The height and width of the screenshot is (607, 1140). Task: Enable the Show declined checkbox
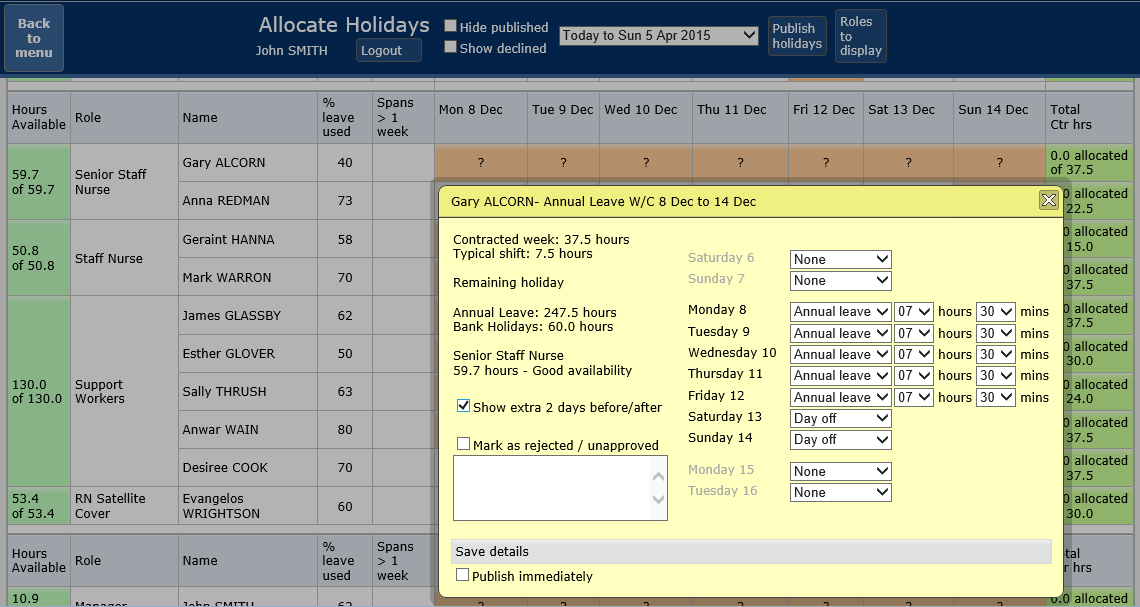[451, 47]
